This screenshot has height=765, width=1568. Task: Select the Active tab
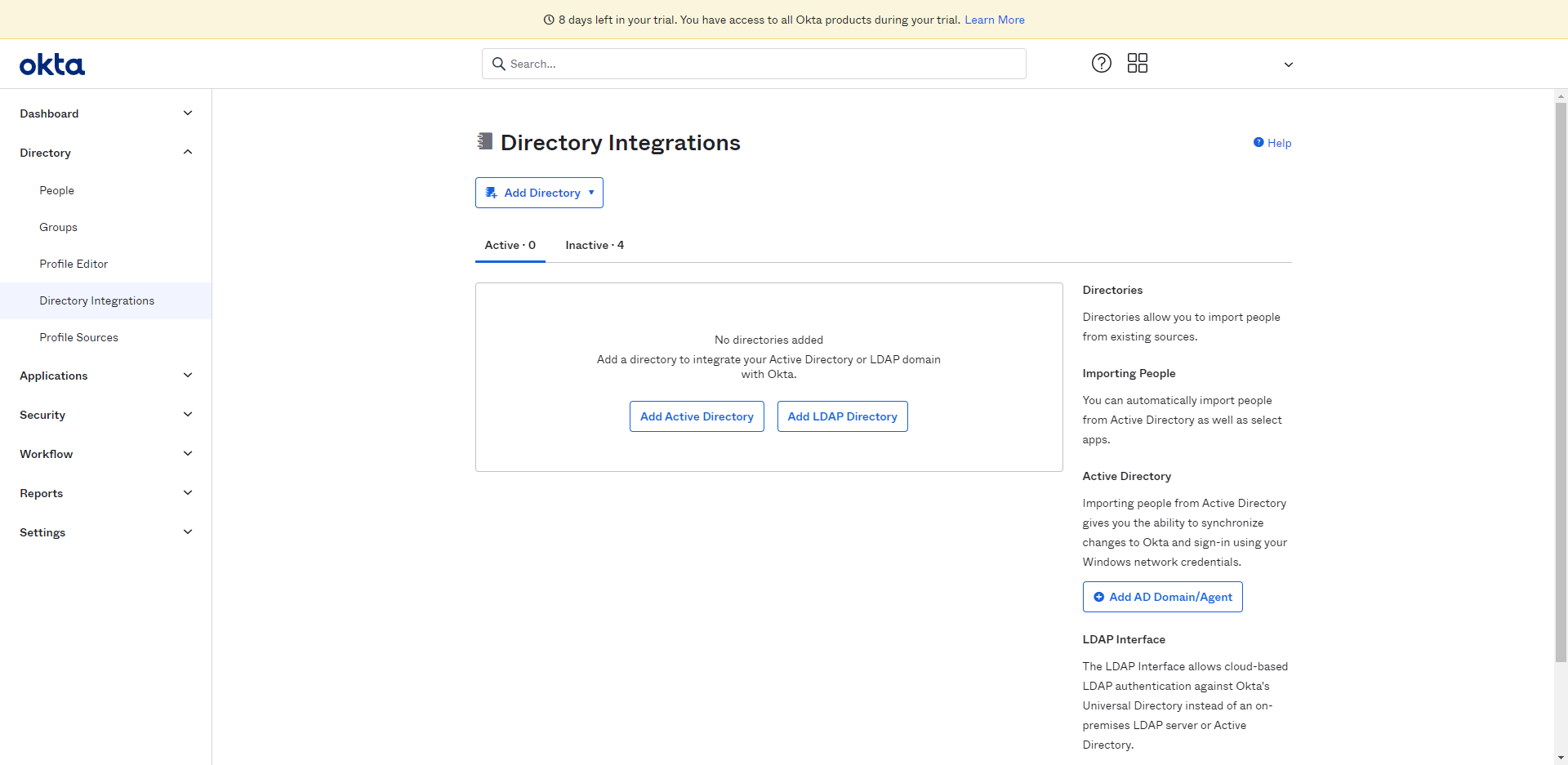(x=510, y=245)
